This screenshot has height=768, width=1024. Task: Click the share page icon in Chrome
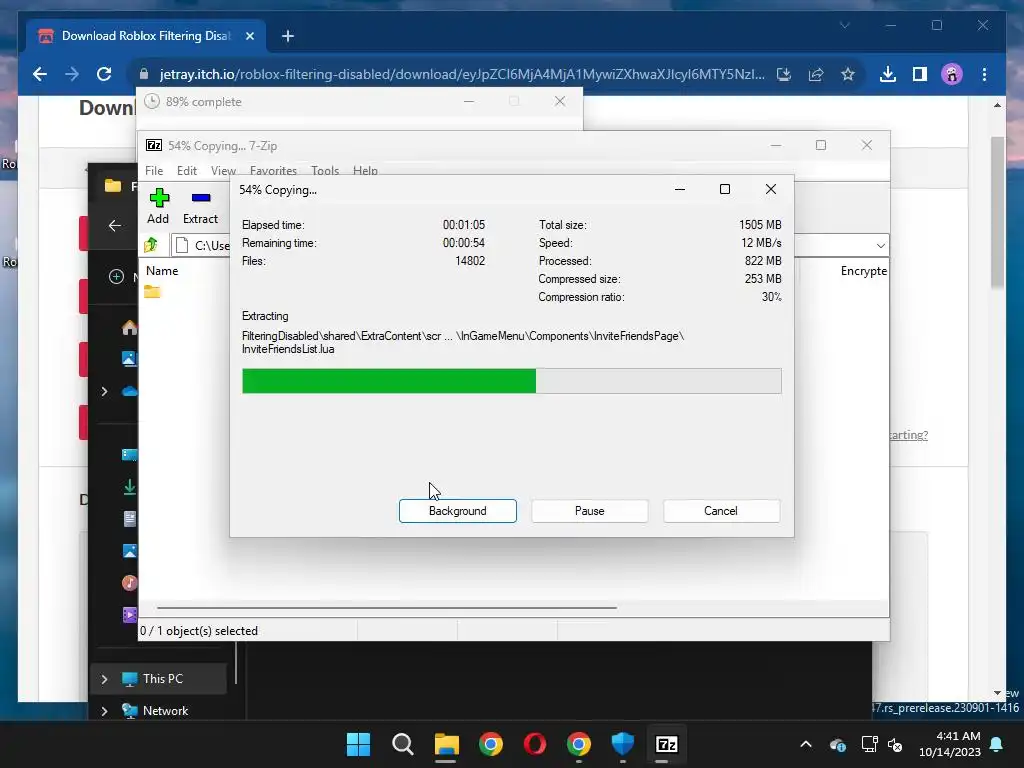tap(816, 74)
